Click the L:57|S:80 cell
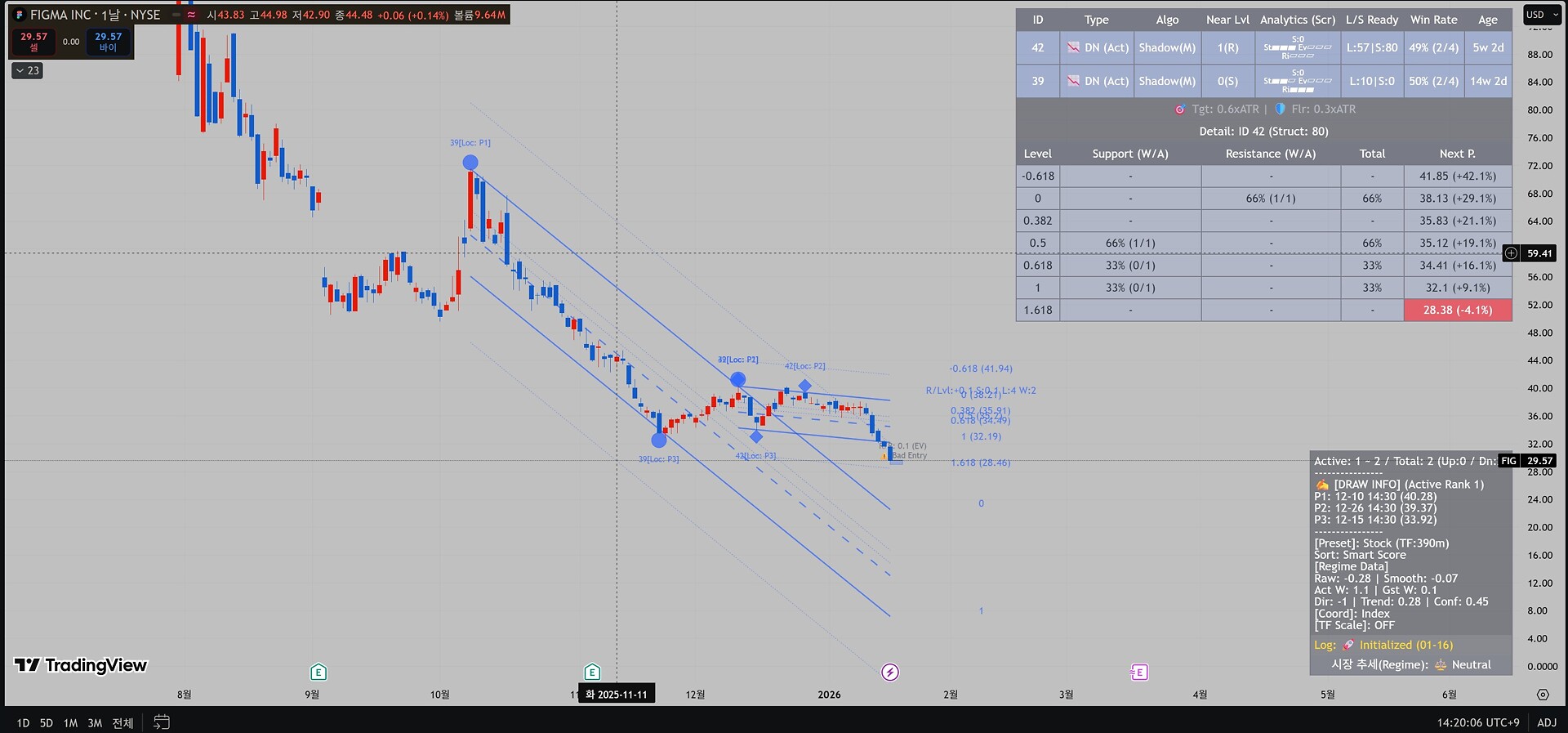Image resolution: width=1568 pixels, height=733 pixels. [x=1372, y=47]
